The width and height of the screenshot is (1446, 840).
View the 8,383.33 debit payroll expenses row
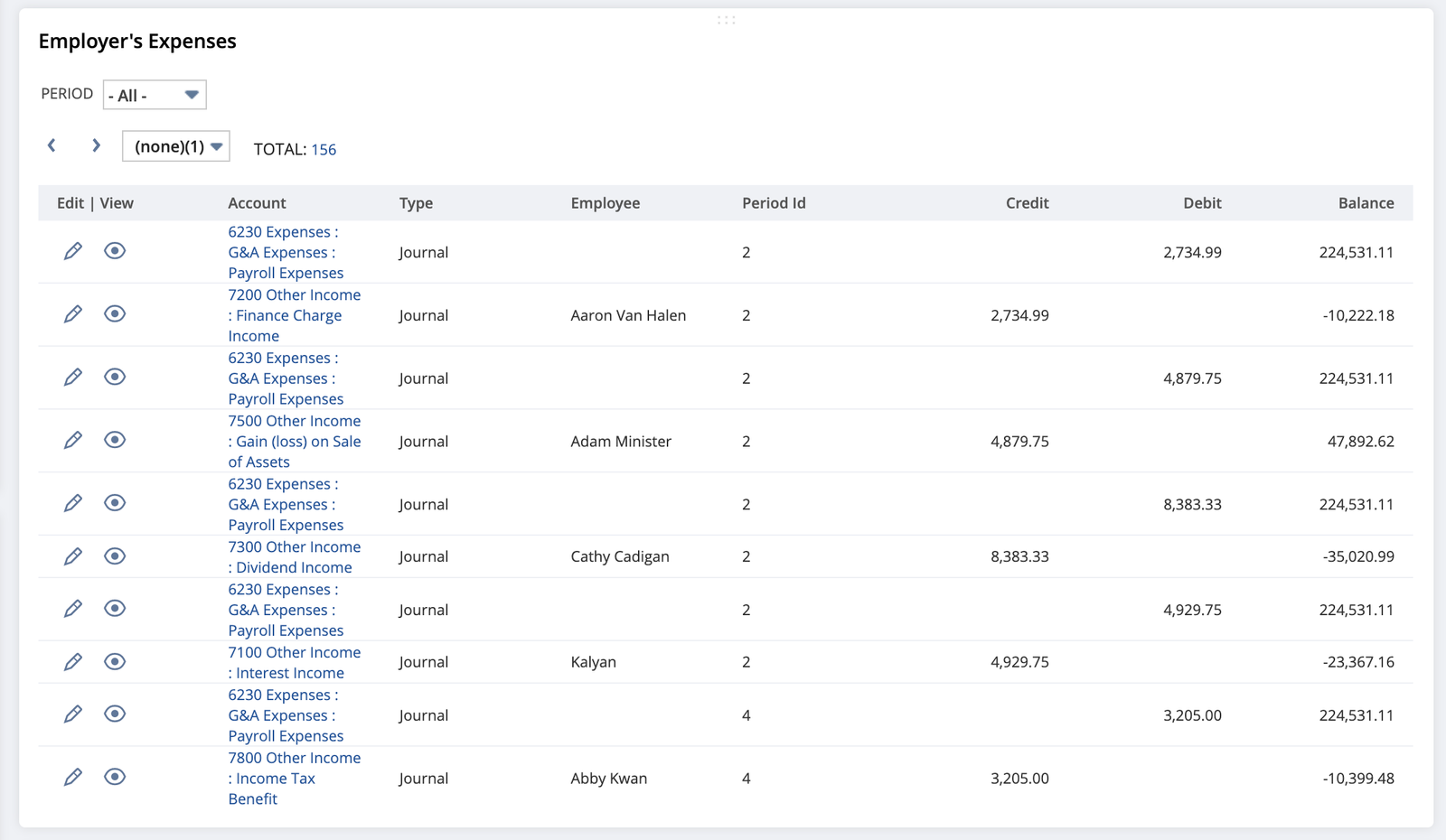[115, 503]
